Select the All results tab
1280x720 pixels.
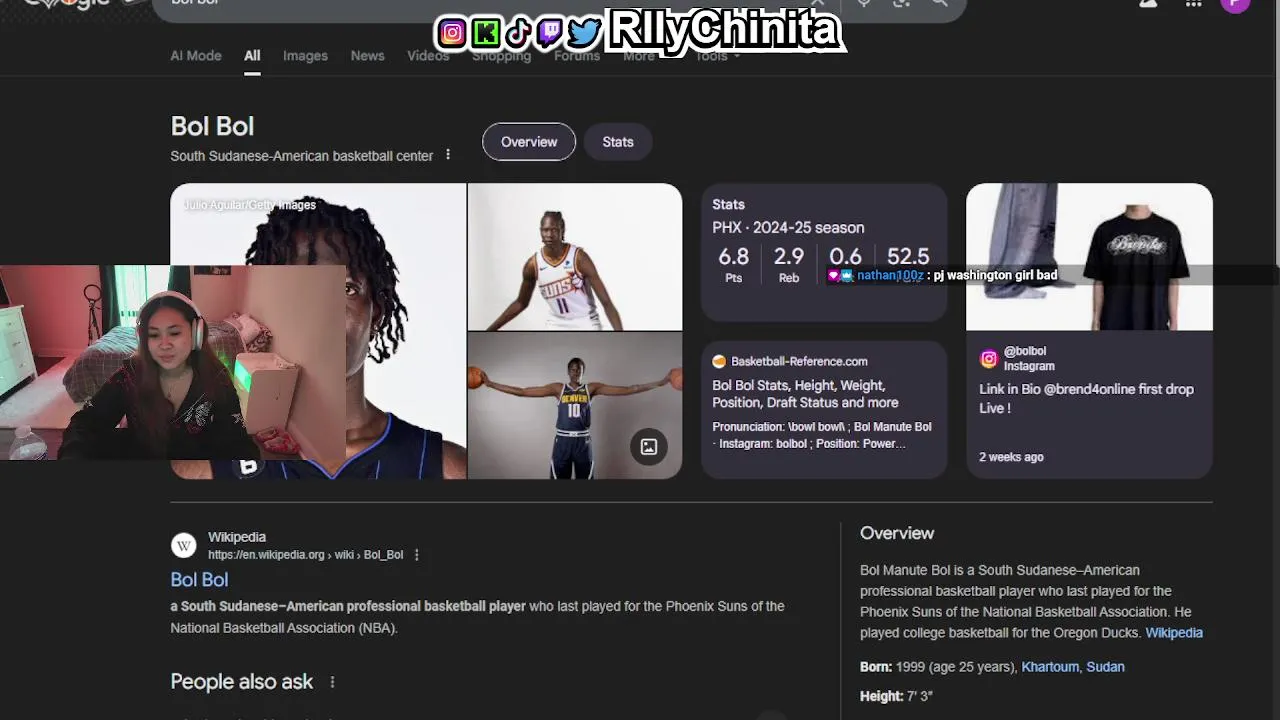click(x=252, y=56)
